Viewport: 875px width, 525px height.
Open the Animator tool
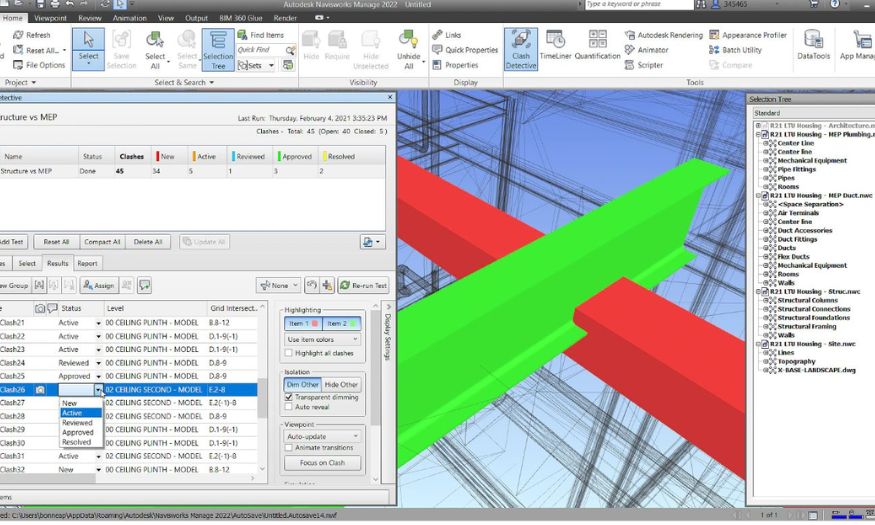click(646, 50)
